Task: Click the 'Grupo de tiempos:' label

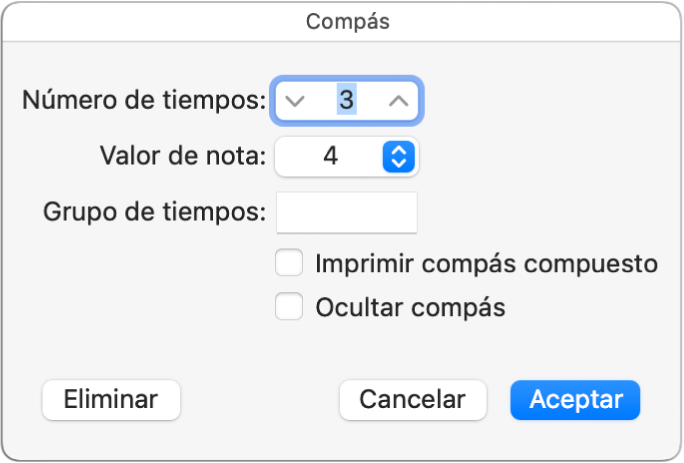Action: (155, 212)
